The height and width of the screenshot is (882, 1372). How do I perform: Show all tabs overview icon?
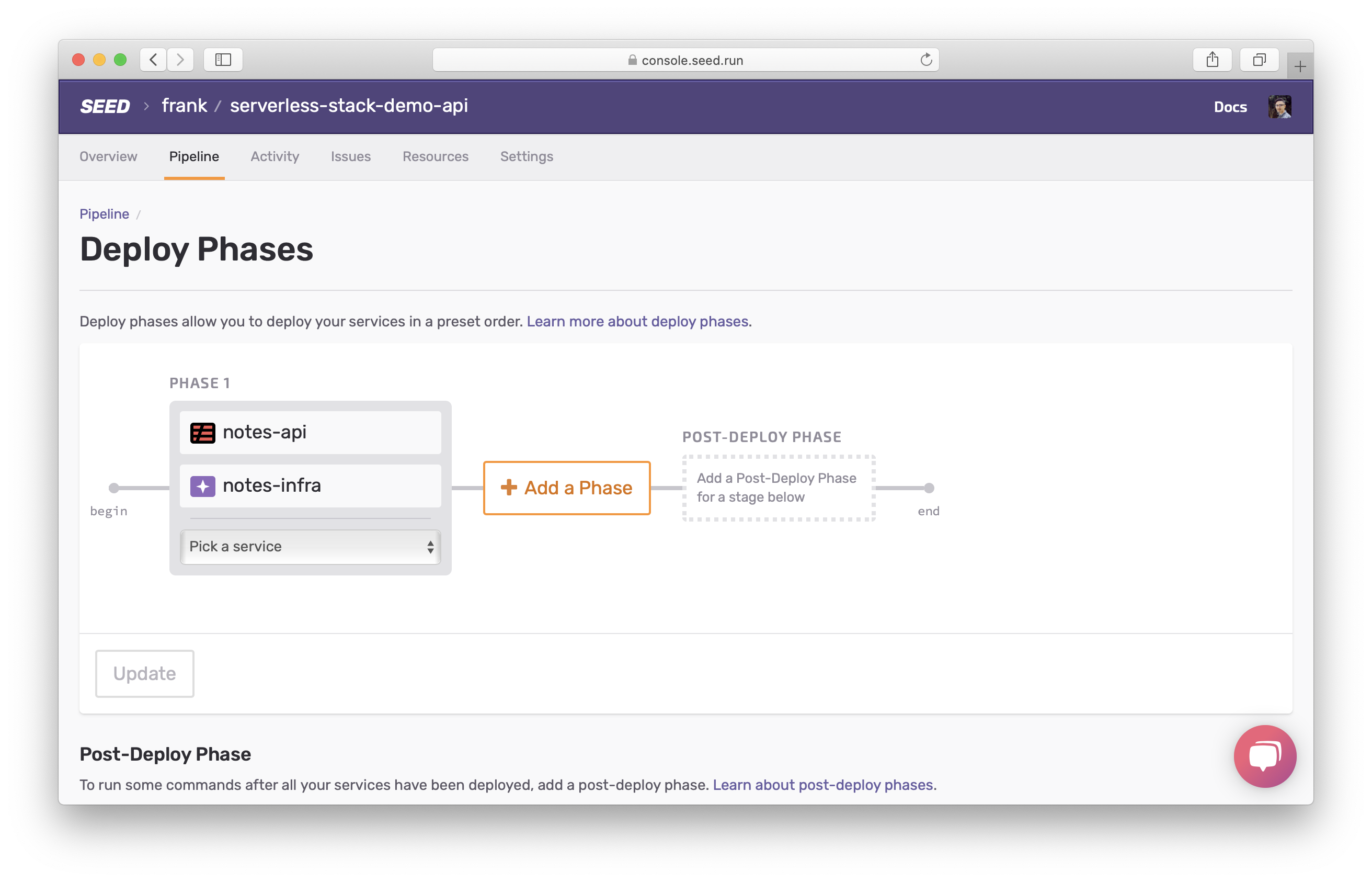(x=1259, y=60)
